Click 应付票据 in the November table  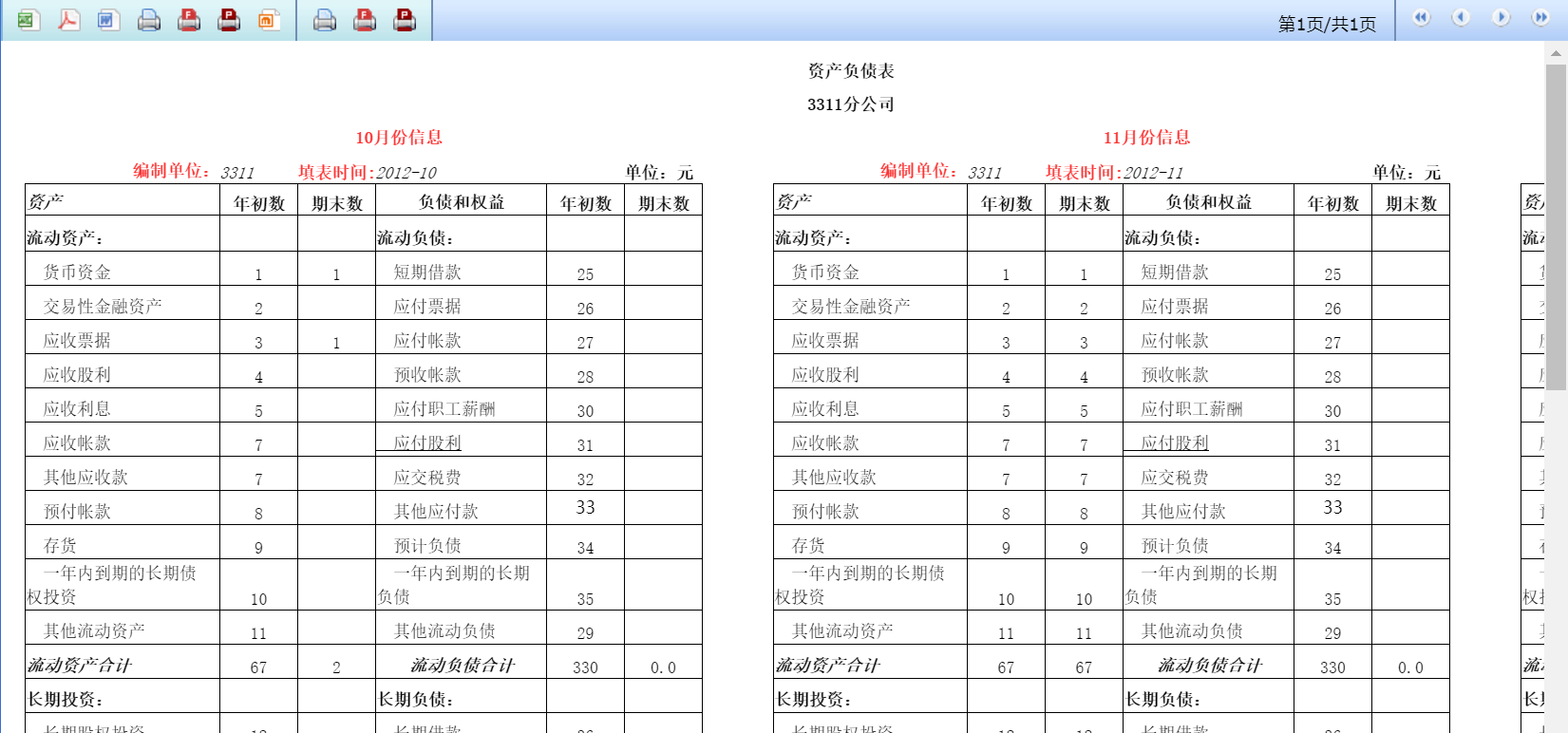tap(1175, 307)
